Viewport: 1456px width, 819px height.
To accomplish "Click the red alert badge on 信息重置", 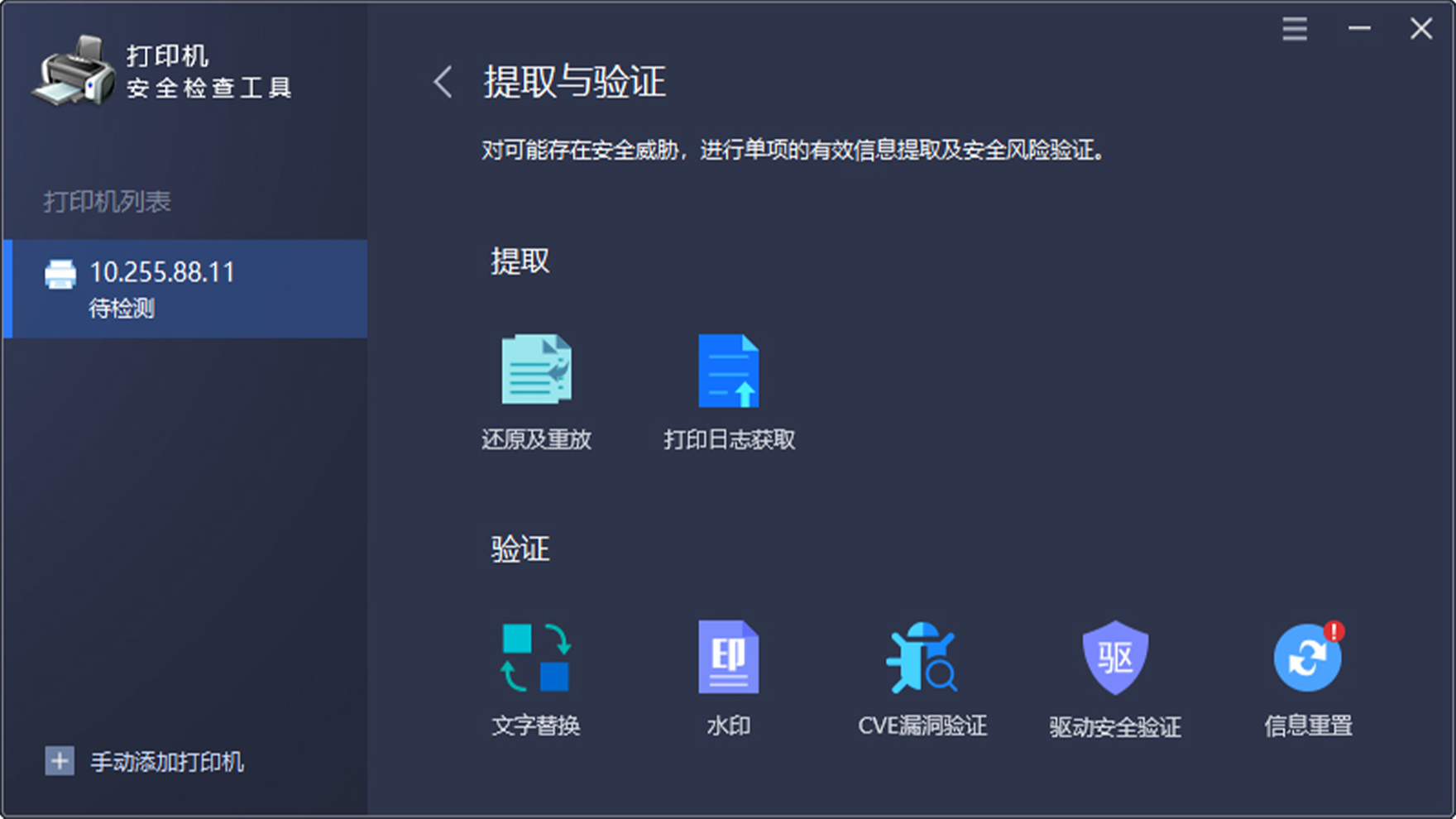I will pos(1334,631).
